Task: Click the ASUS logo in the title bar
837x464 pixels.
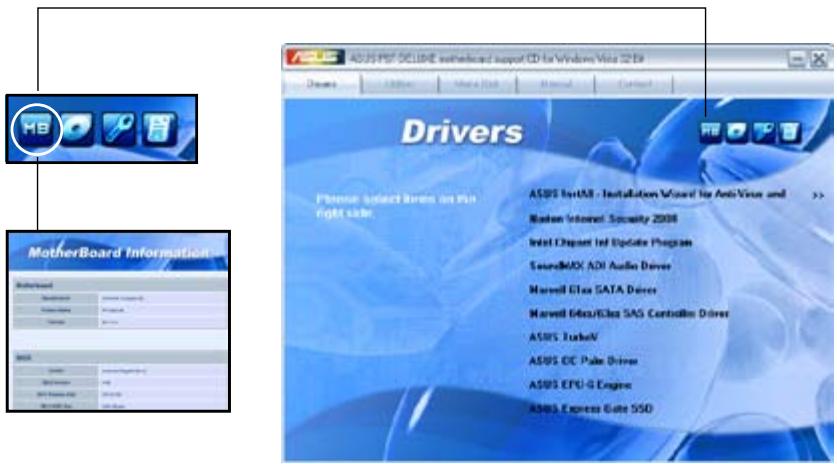Action: pos(314,58)
